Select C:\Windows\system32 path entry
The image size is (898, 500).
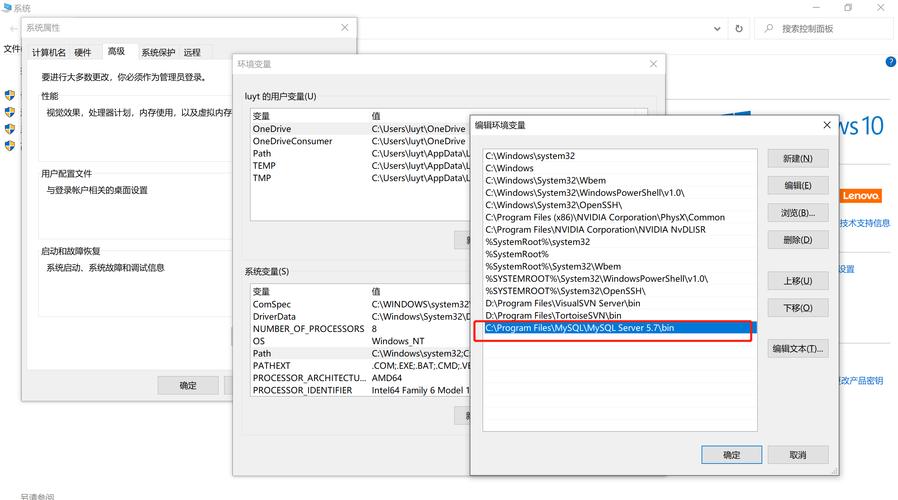click(620, 156)
